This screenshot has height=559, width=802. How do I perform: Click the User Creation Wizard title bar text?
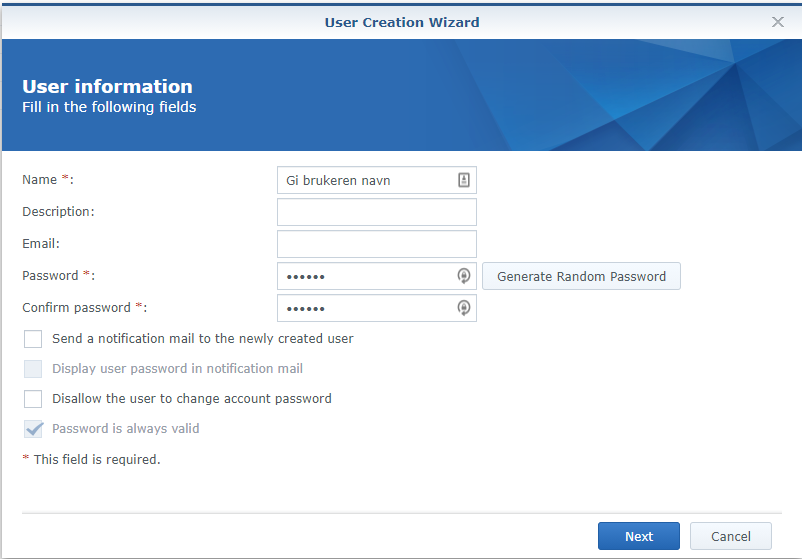coord(401,22)
